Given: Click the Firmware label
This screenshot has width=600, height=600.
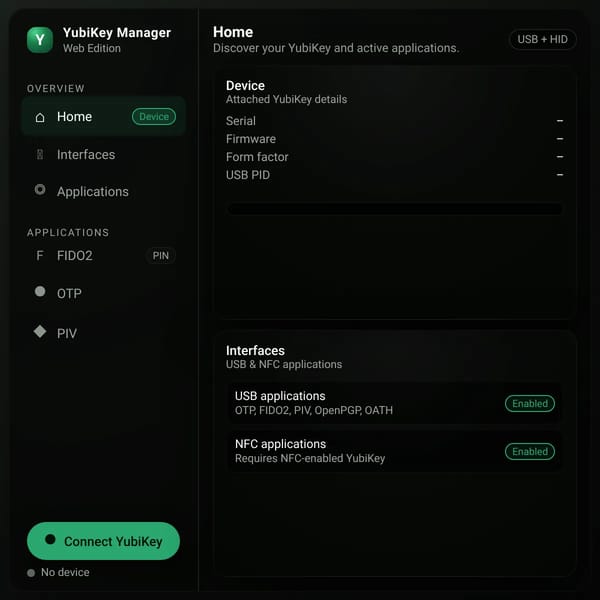Looking at the screenshot, I should click(251, 139).
